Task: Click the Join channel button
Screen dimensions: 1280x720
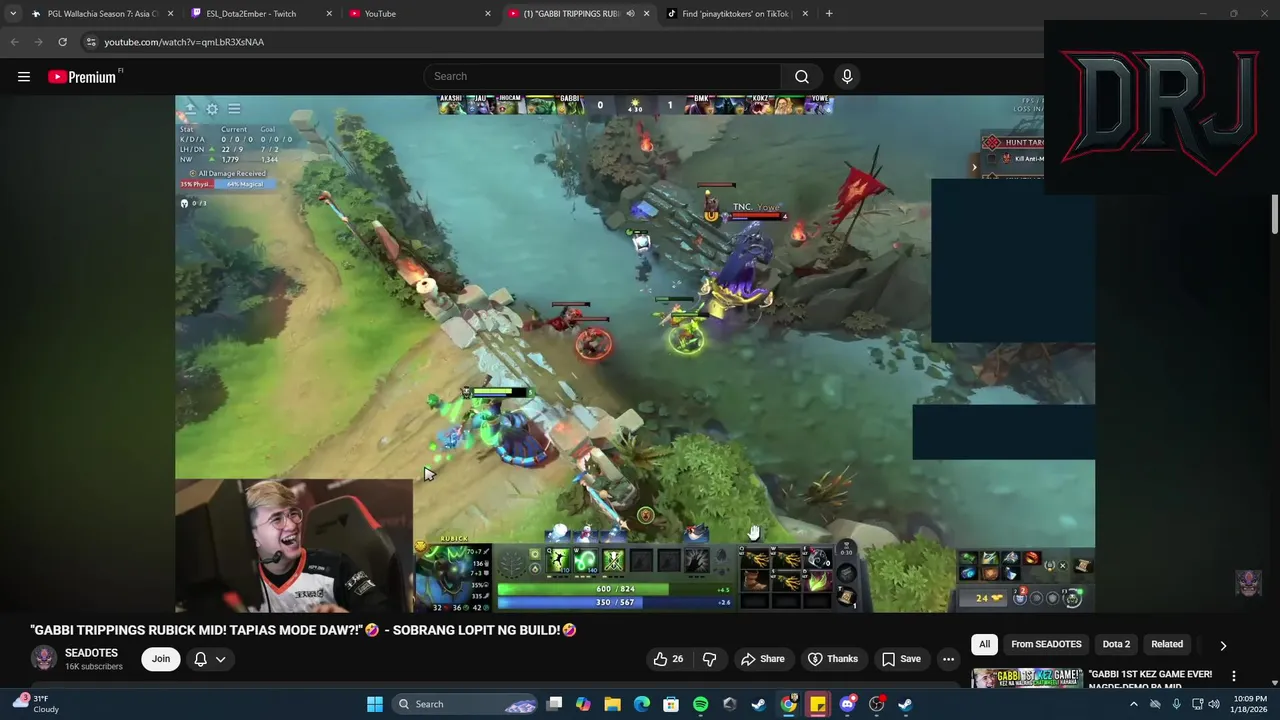Action: [161, 659]
